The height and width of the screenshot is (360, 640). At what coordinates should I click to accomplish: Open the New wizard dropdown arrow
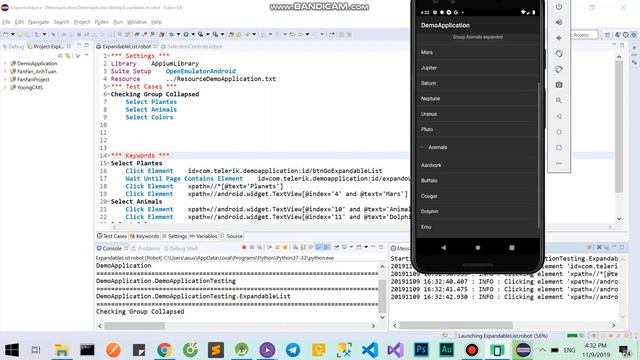(x=13, y=35)
